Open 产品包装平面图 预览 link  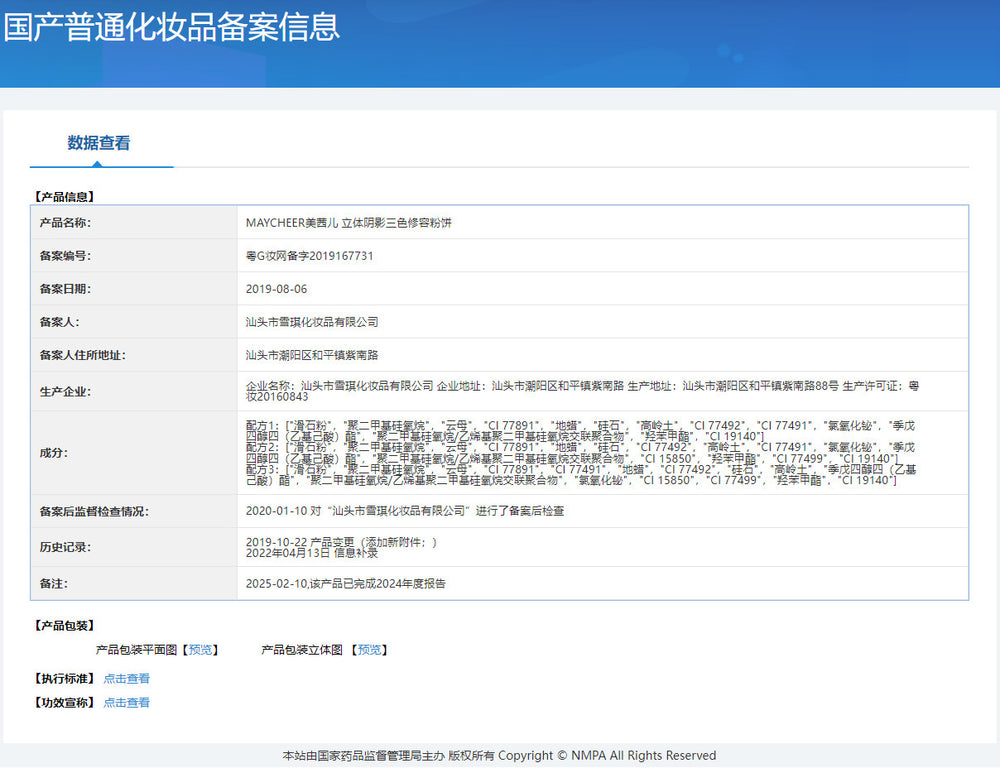tap(200, 650)
